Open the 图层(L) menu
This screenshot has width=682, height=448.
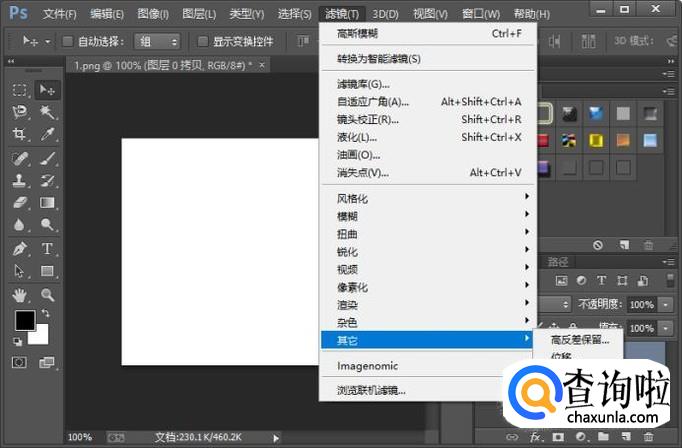click(199, 14)
